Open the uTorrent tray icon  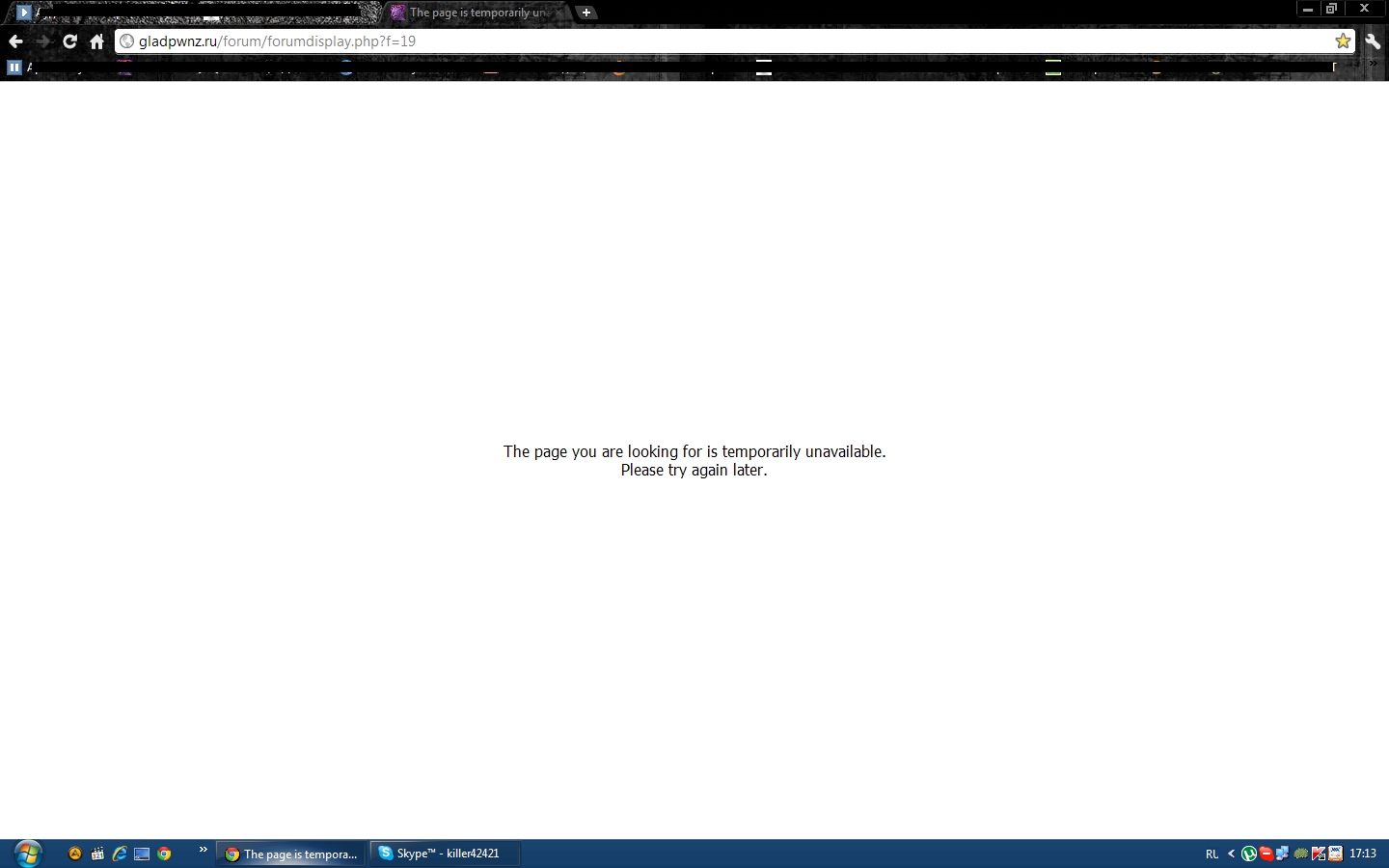1249,854
